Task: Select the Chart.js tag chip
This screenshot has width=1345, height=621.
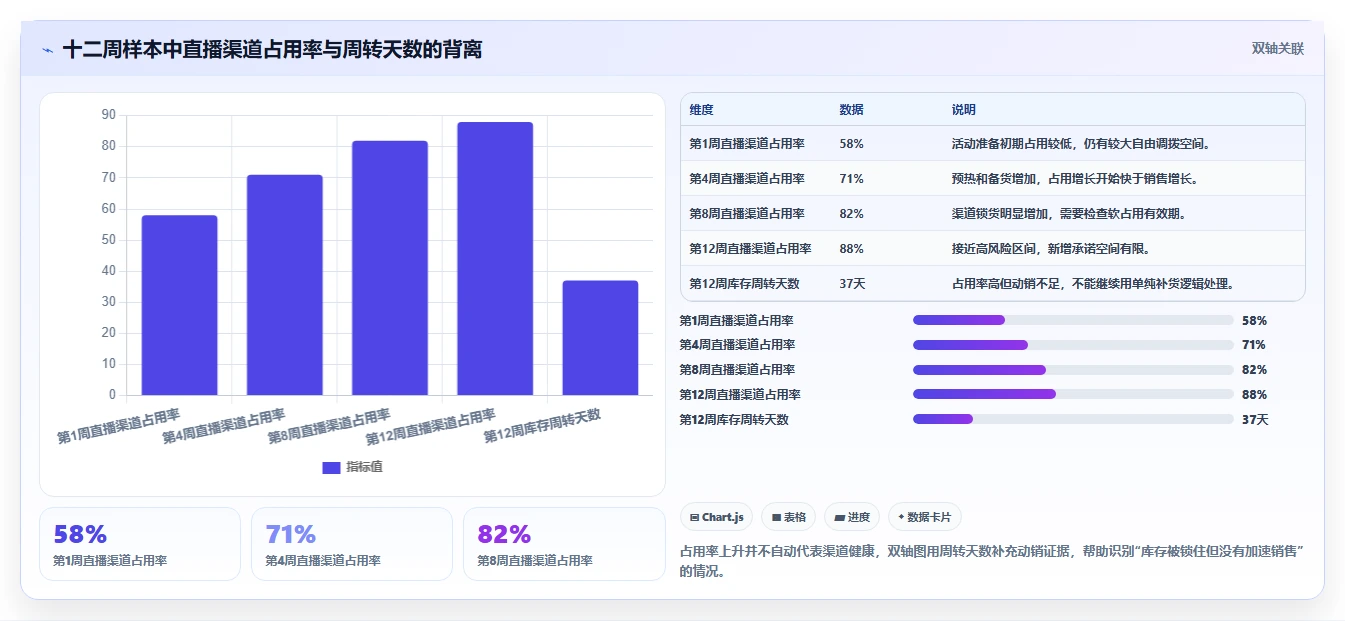Action: [x=717, y=517]
